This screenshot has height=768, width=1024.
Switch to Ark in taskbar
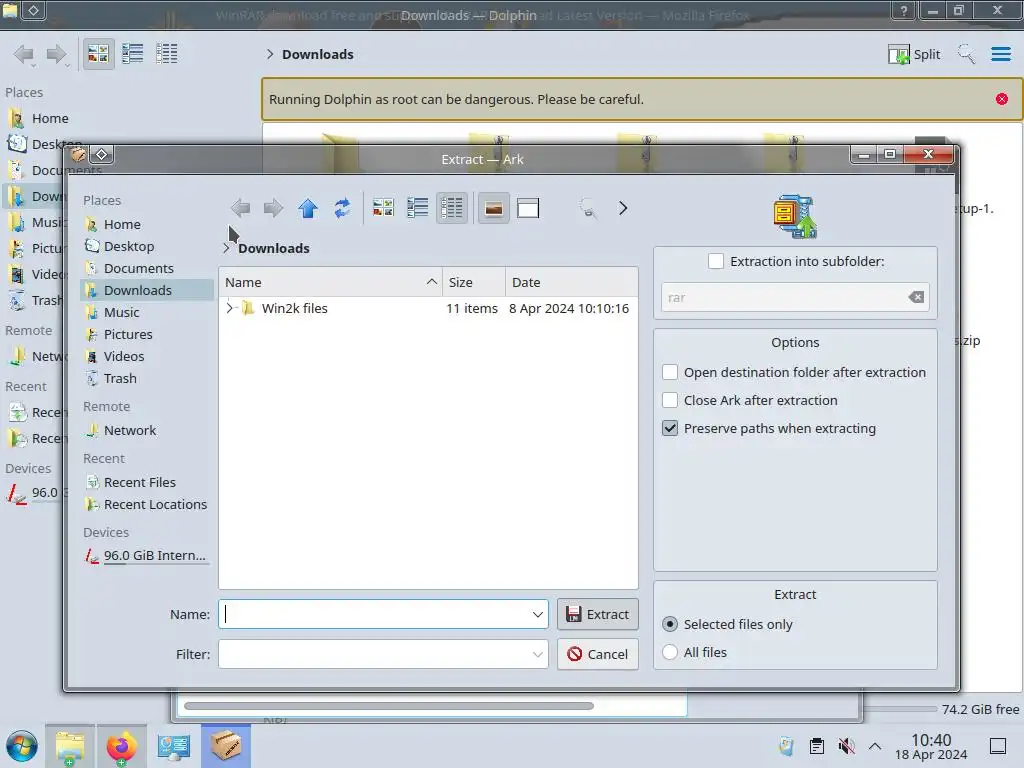[x=226, y=746]
